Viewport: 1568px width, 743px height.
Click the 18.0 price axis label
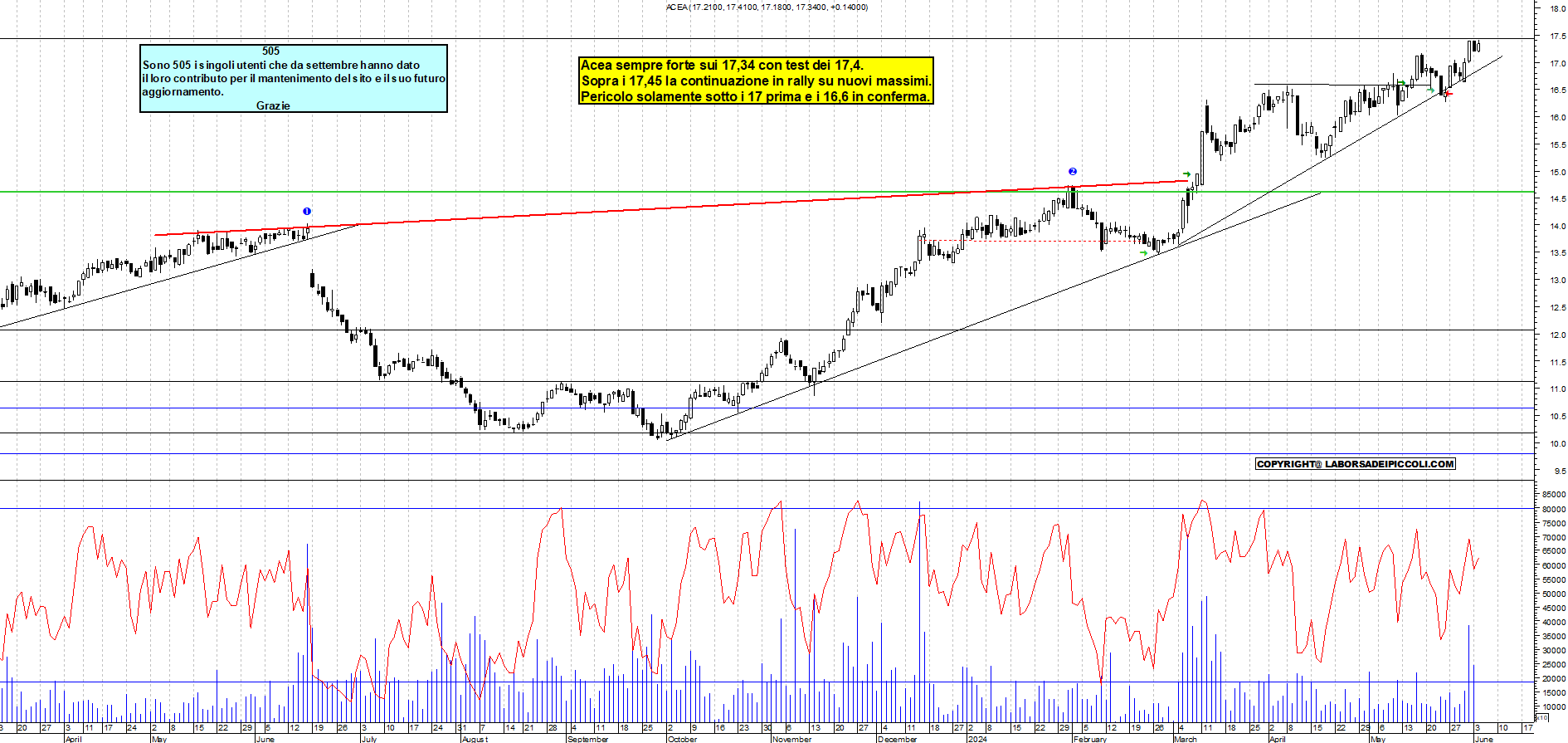pos(1558,9)
